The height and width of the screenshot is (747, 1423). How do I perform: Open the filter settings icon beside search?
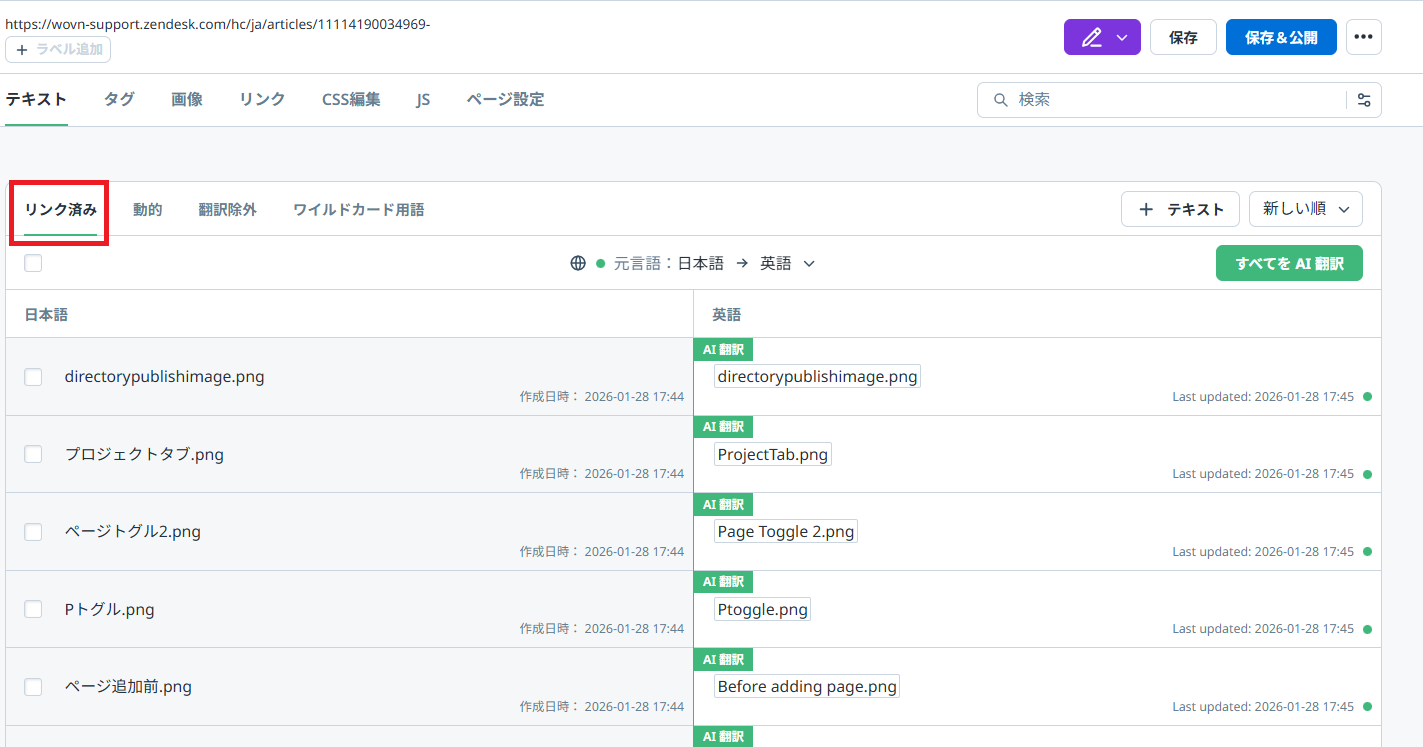(1364, 100)
